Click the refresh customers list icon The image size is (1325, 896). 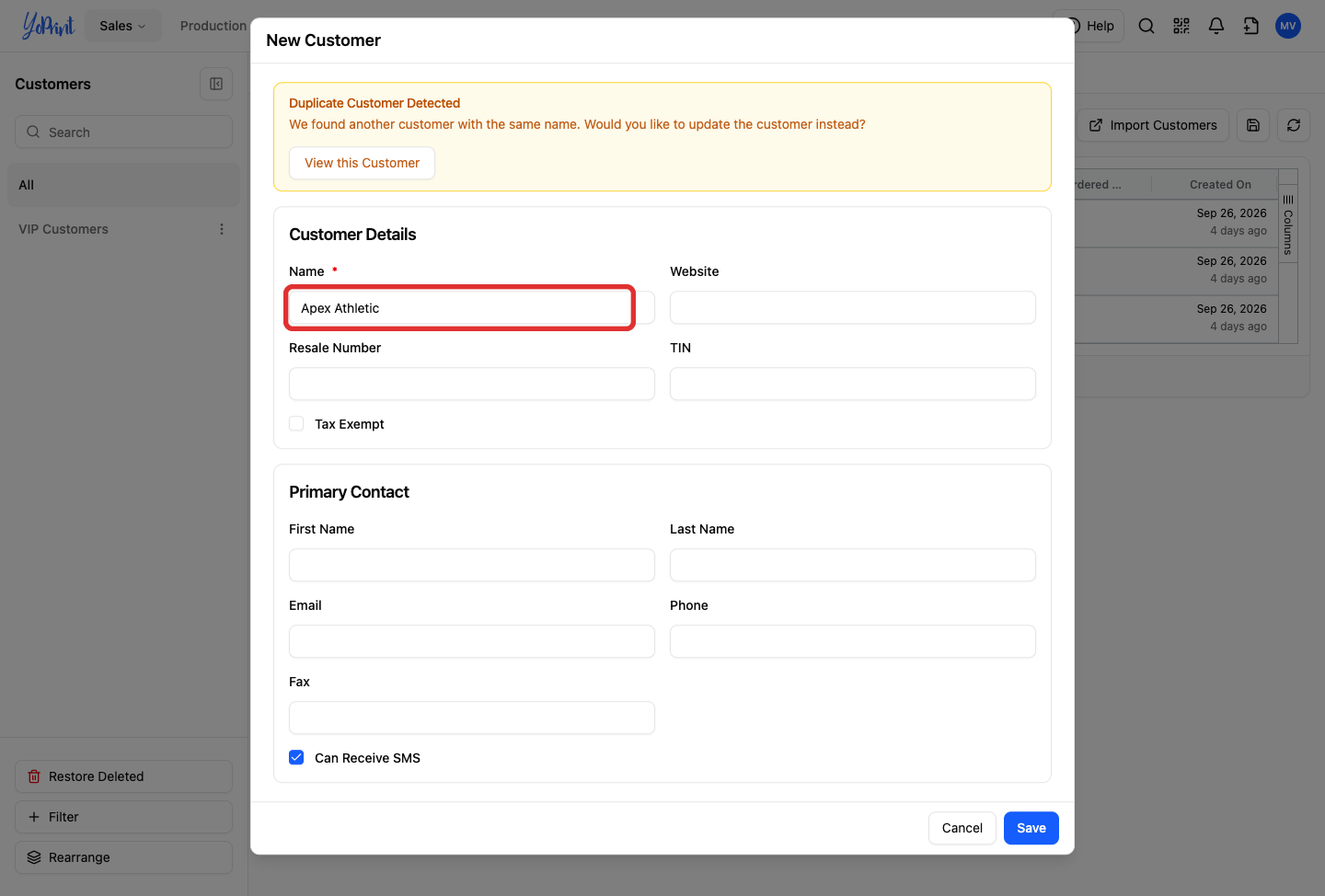pos(1294,125)
